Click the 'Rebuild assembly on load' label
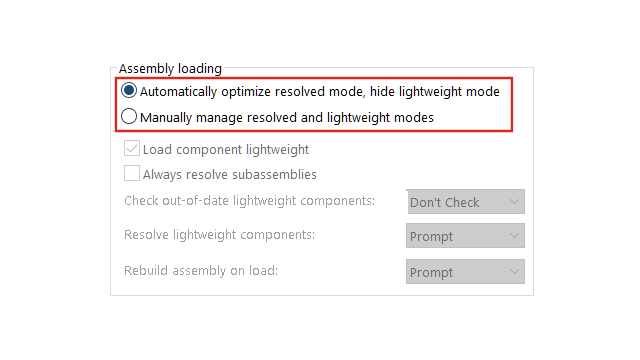640x360 pixels. point(201,271)
